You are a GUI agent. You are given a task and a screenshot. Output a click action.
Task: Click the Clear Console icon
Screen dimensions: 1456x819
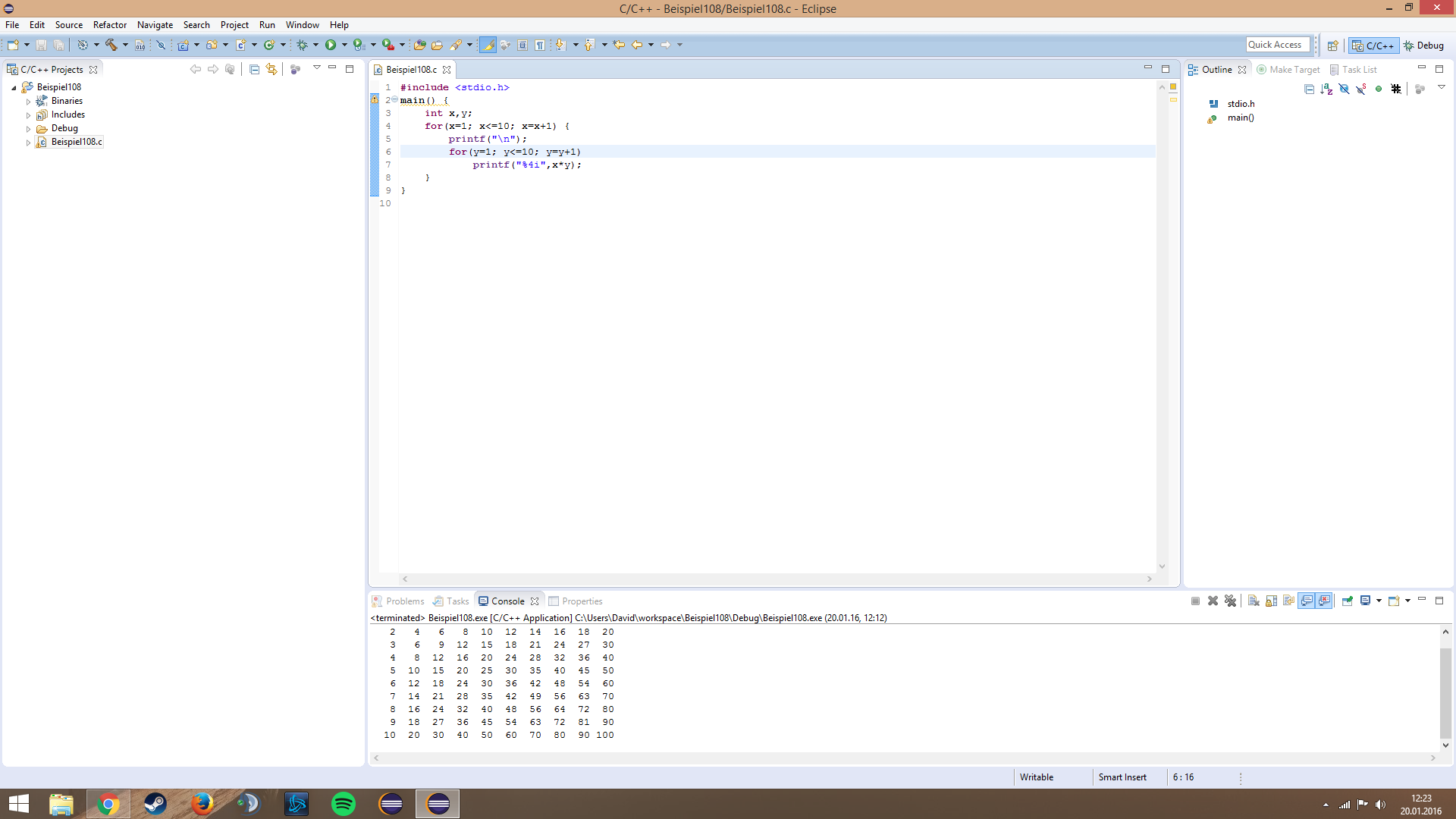[1254, 601]
